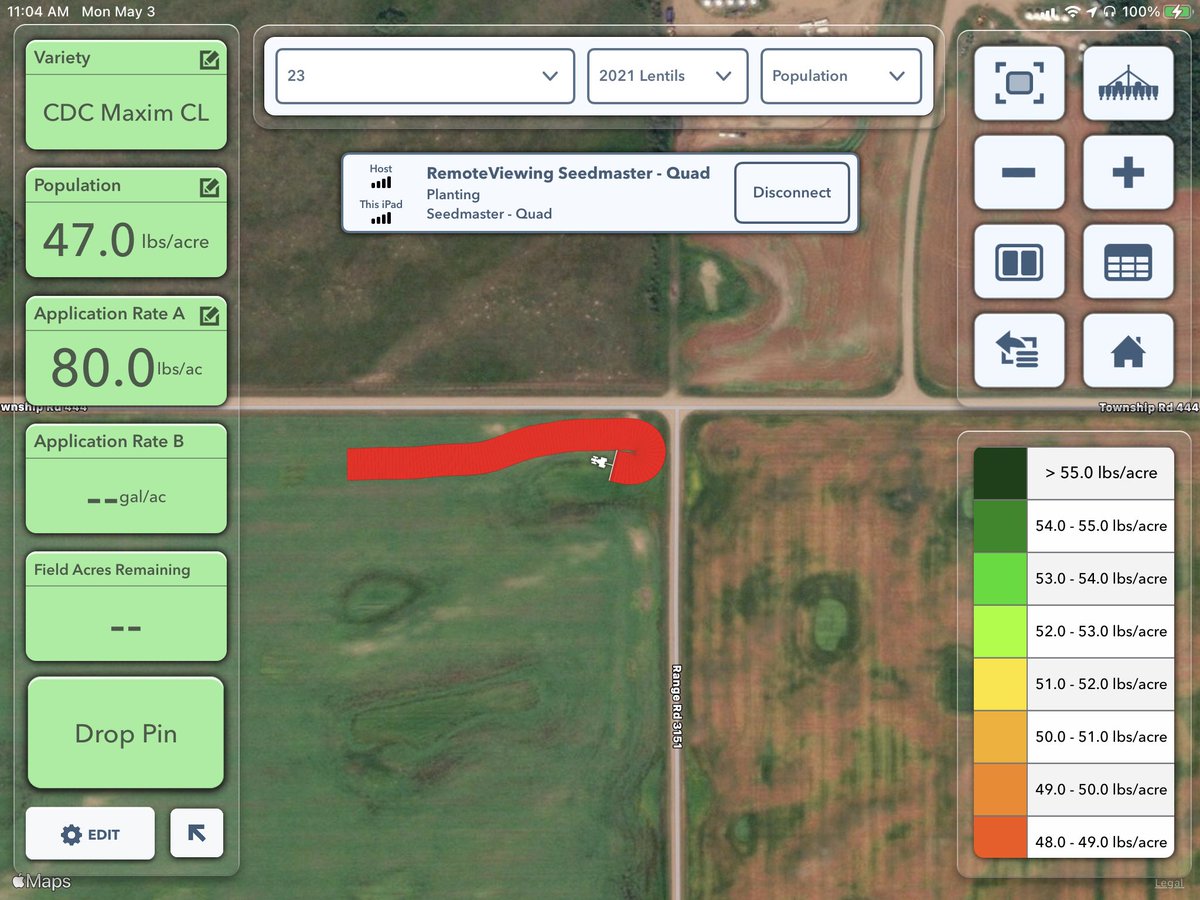This screenshot has width=1200, height=900.
Task: Tap the Field Acres Remaining tile
Action: (126, 607)
